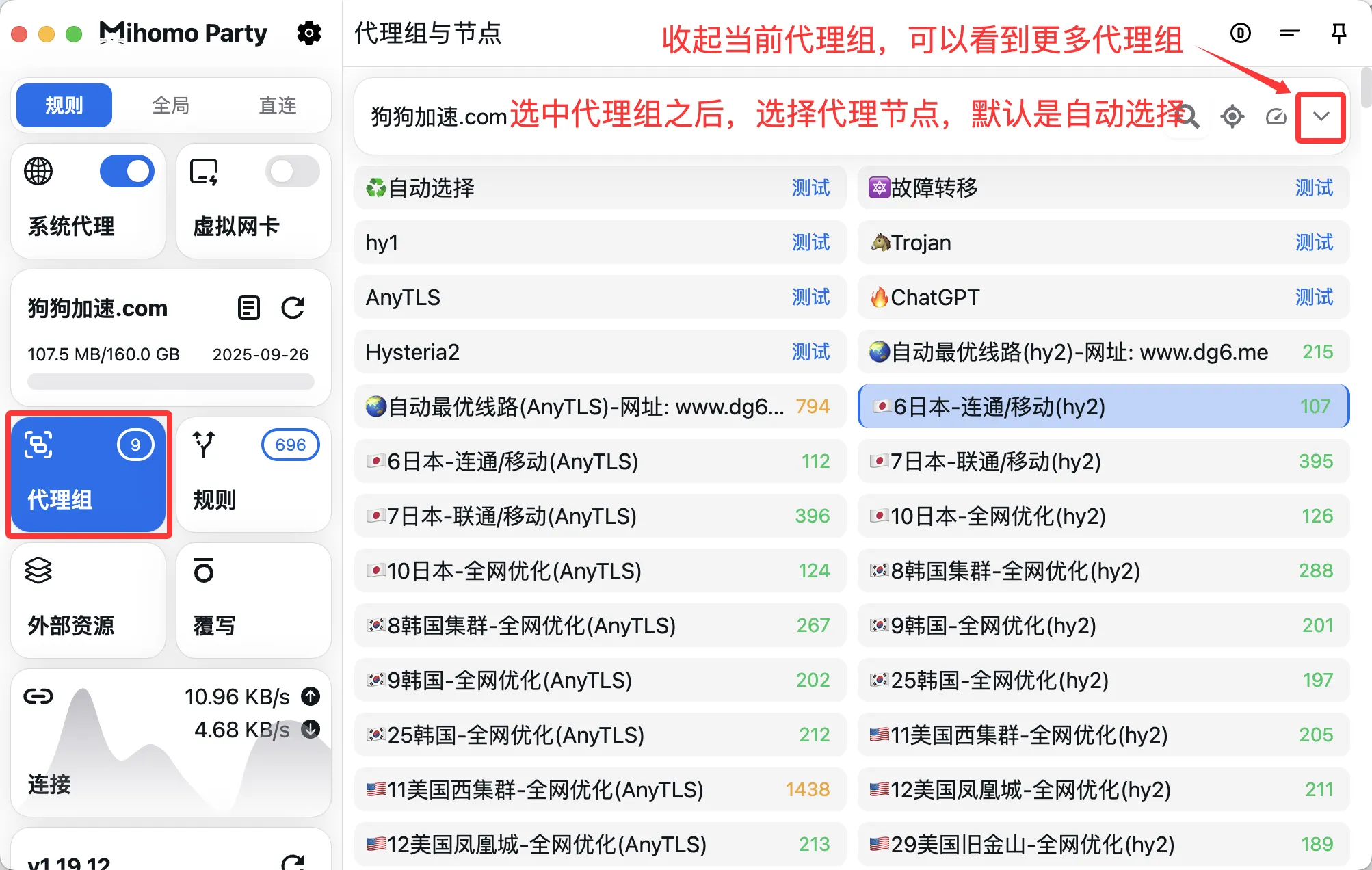Viewport: 1372px width, 870px height.
Task: Open the sidebar layout icon next to pin
Action: pos(1290,33)
